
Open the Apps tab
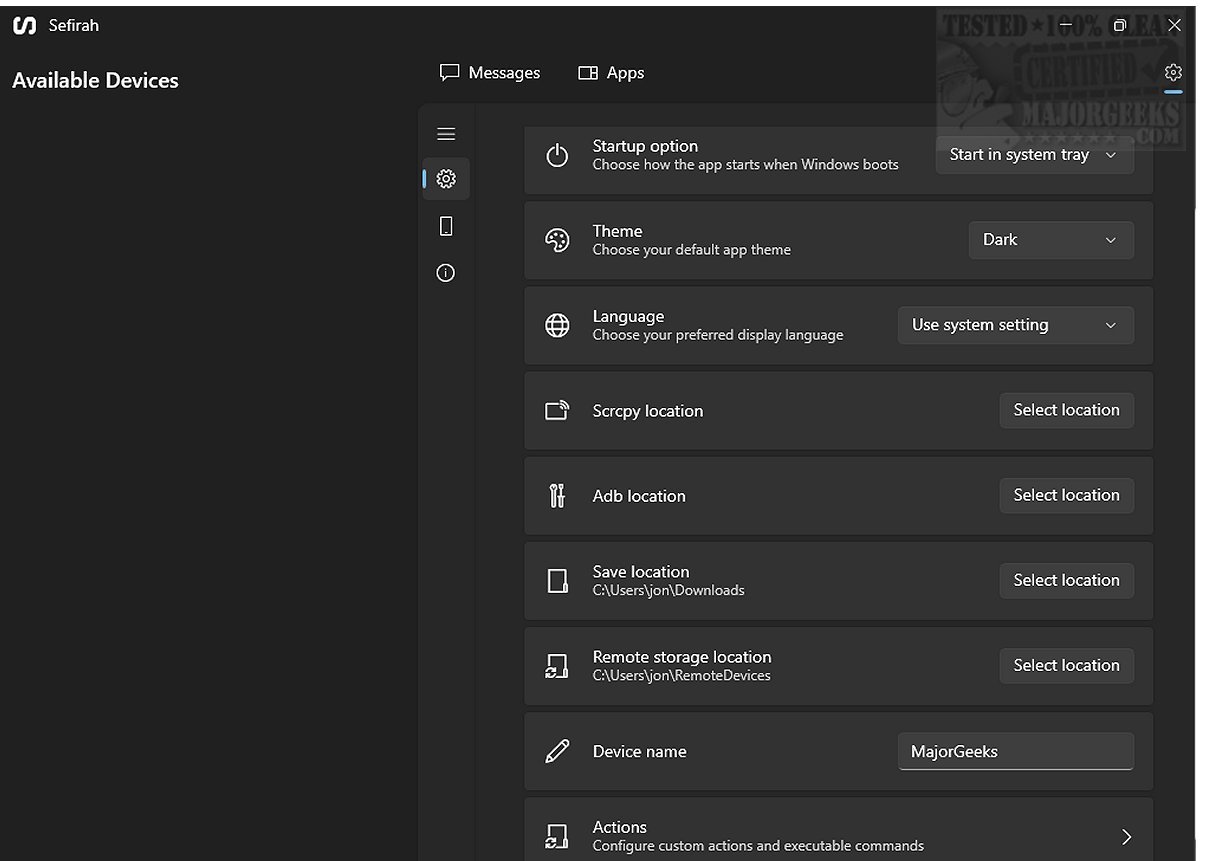[611, 73]
